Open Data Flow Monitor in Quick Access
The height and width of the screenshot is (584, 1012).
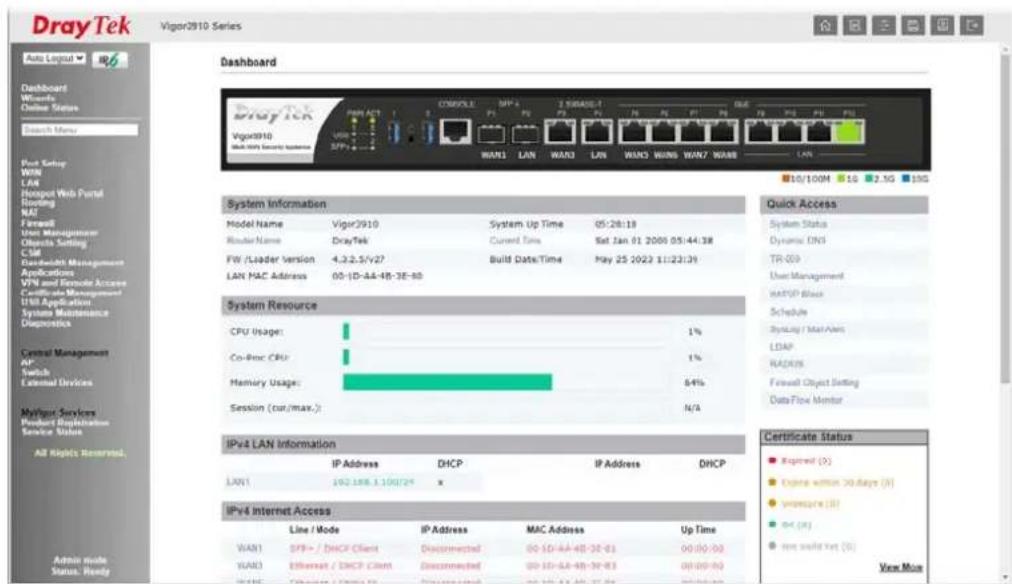[x=805, y=400]
